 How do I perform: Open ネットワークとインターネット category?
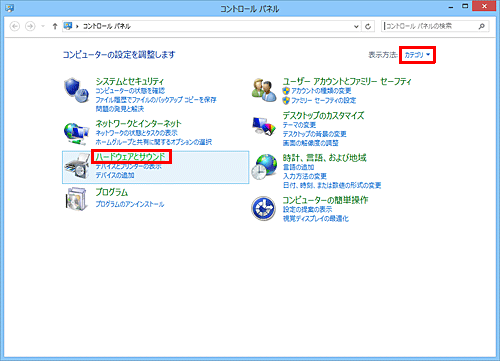tap(138, 124)
